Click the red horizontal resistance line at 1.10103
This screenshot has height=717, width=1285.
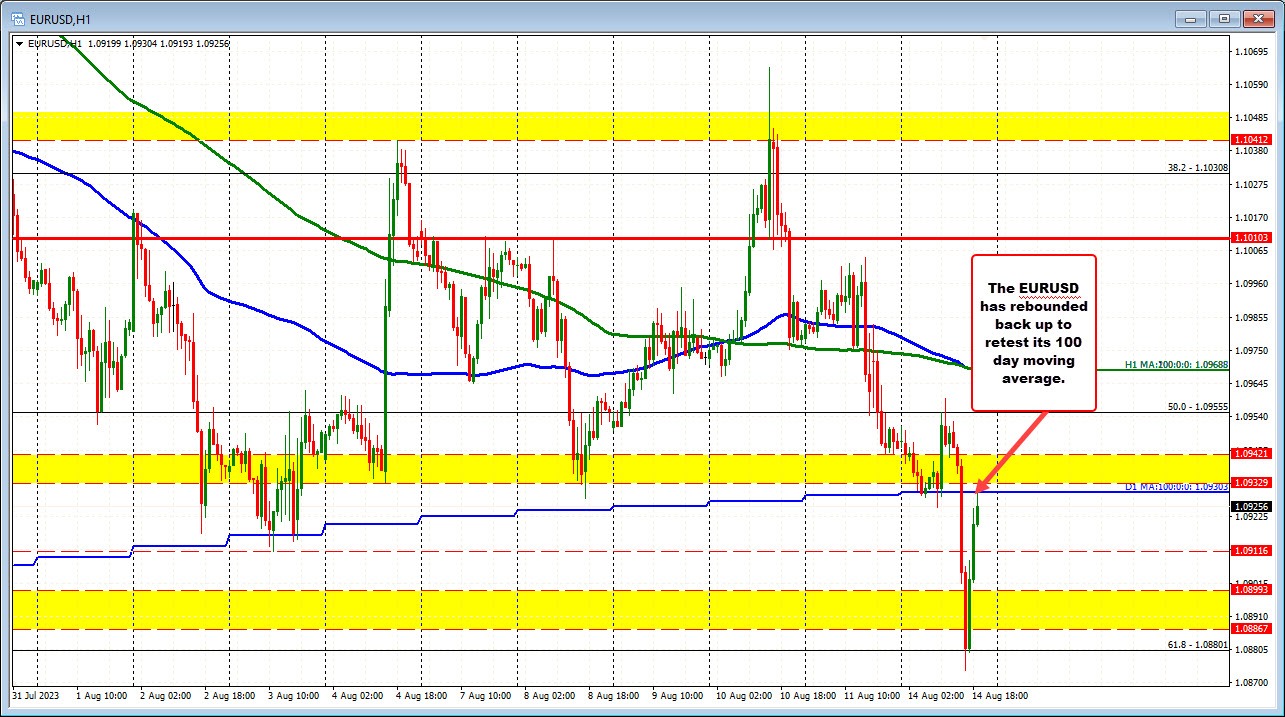point(600,238)
